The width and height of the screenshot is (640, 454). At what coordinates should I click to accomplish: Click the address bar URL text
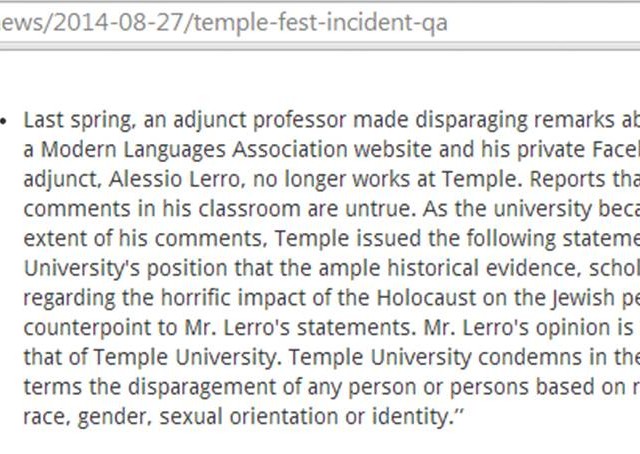(x=224, y=23)
